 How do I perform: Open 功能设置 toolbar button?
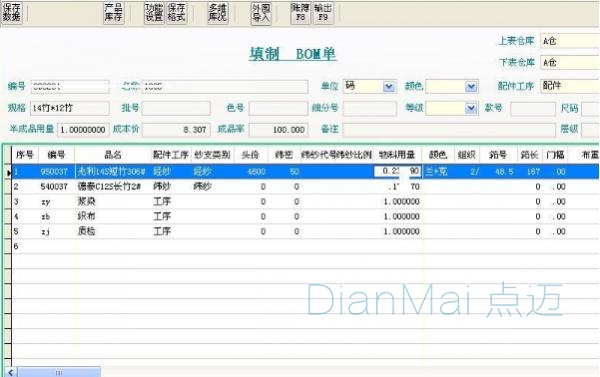(x=154, y=13)
